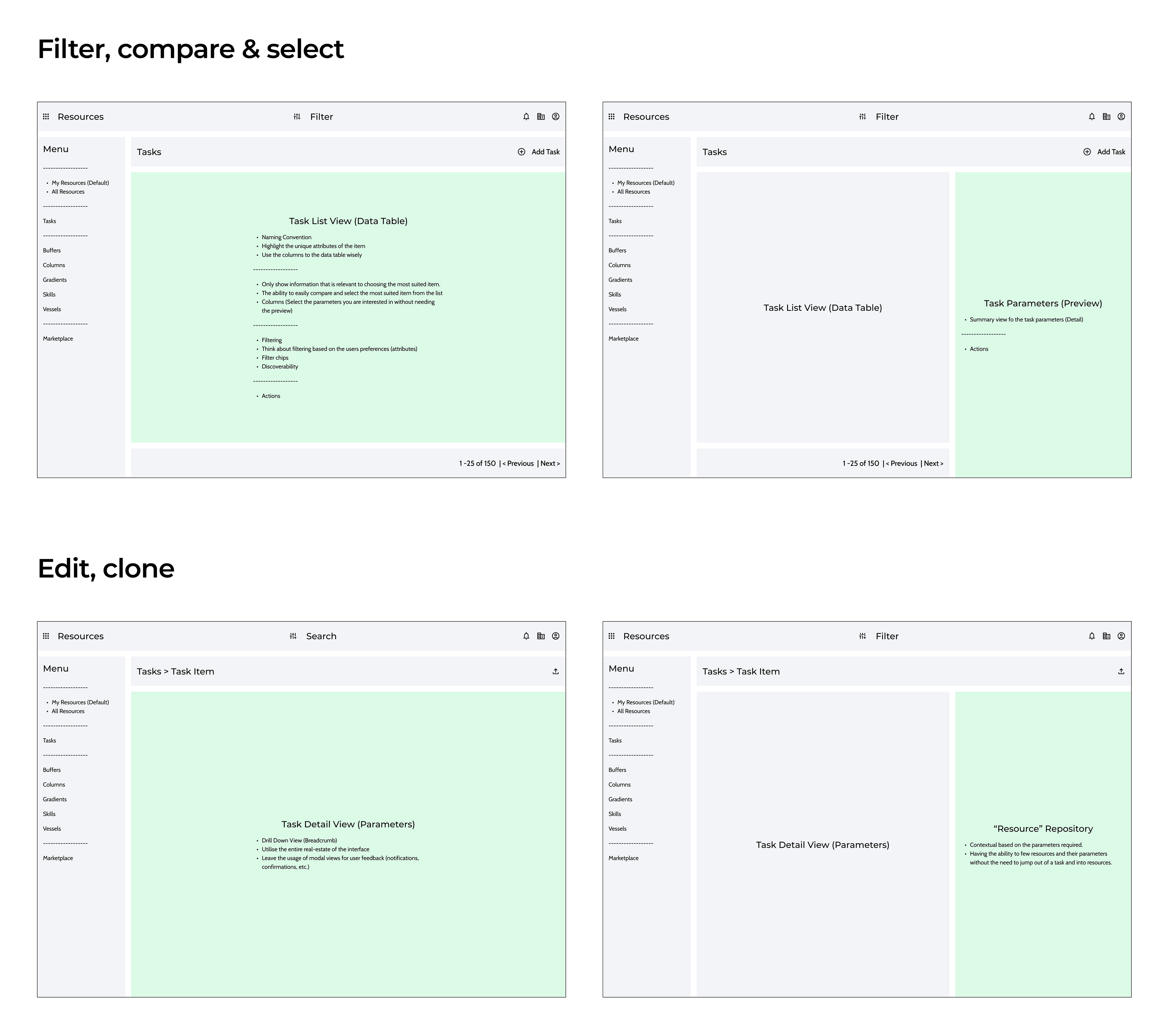Click the filter sliders icon in the Naming Convention wireframe

297,116
